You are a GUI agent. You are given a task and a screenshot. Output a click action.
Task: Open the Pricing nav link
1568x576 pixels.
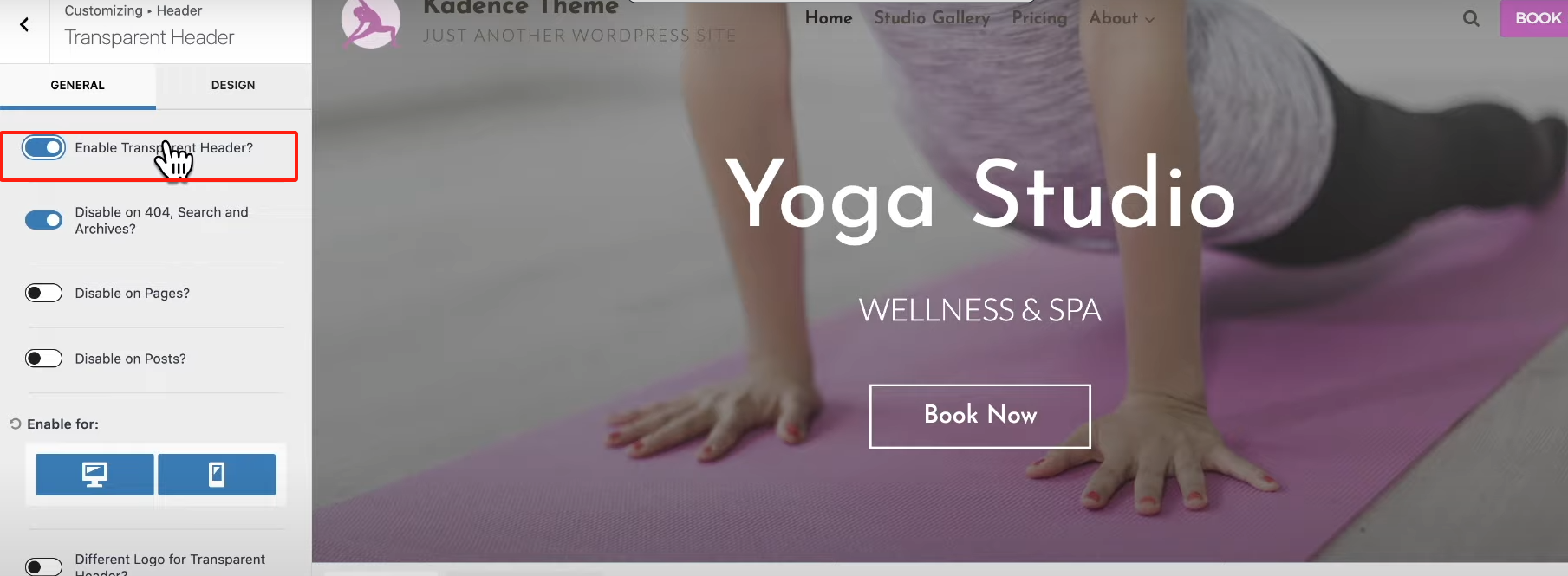point(1039,18)
